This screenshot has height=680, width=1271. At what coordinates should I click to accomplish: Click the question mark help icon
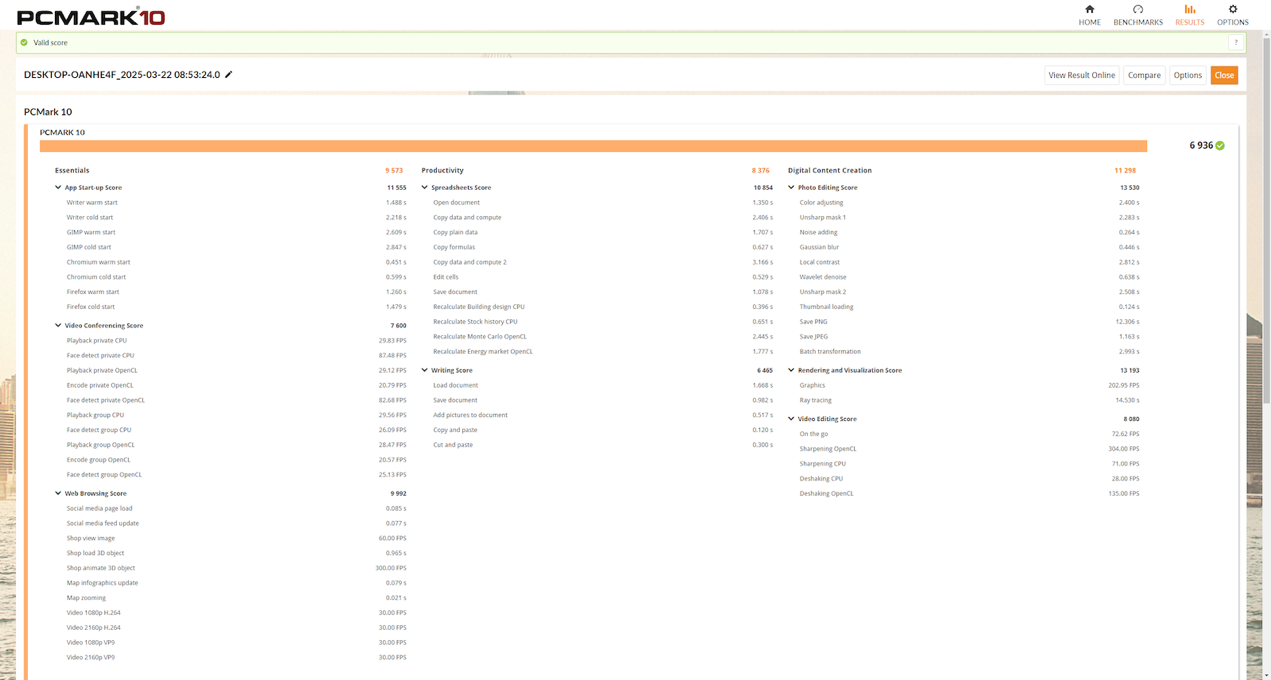coord(1236,43)
